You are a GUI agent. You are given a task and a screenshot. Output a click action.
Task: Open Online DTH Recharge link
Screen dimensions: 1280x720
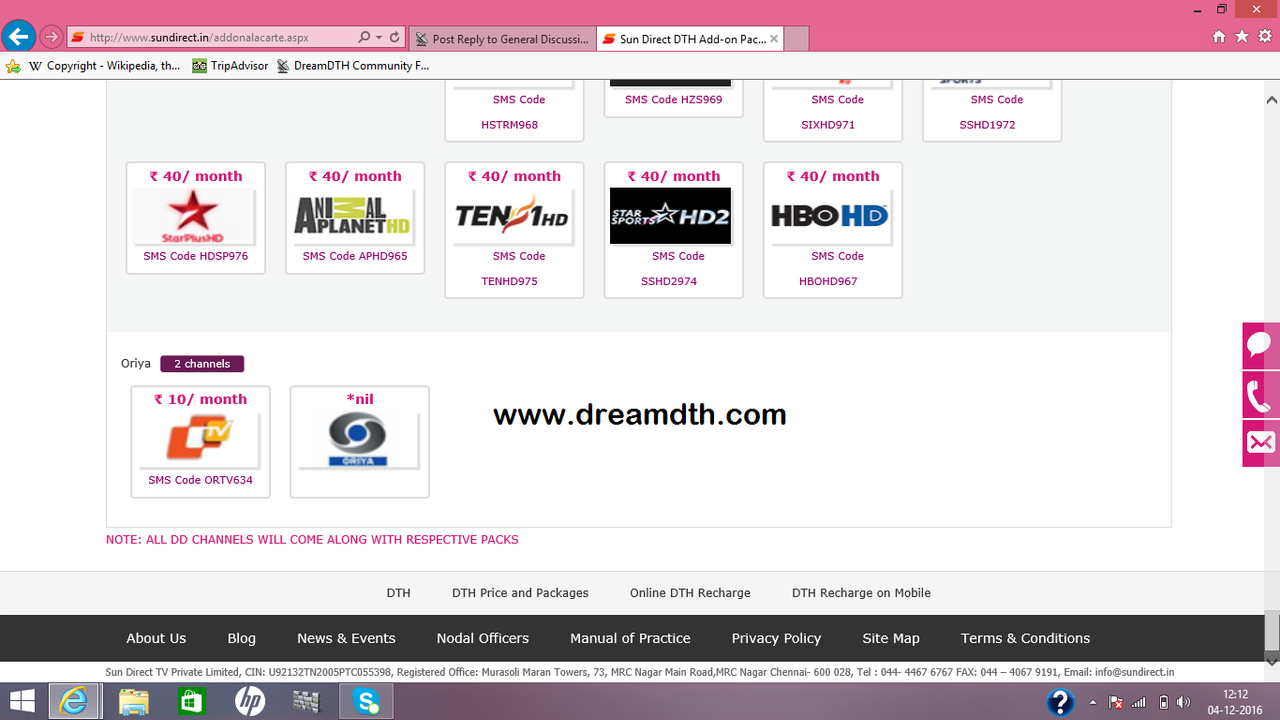[x=690, y=593]
